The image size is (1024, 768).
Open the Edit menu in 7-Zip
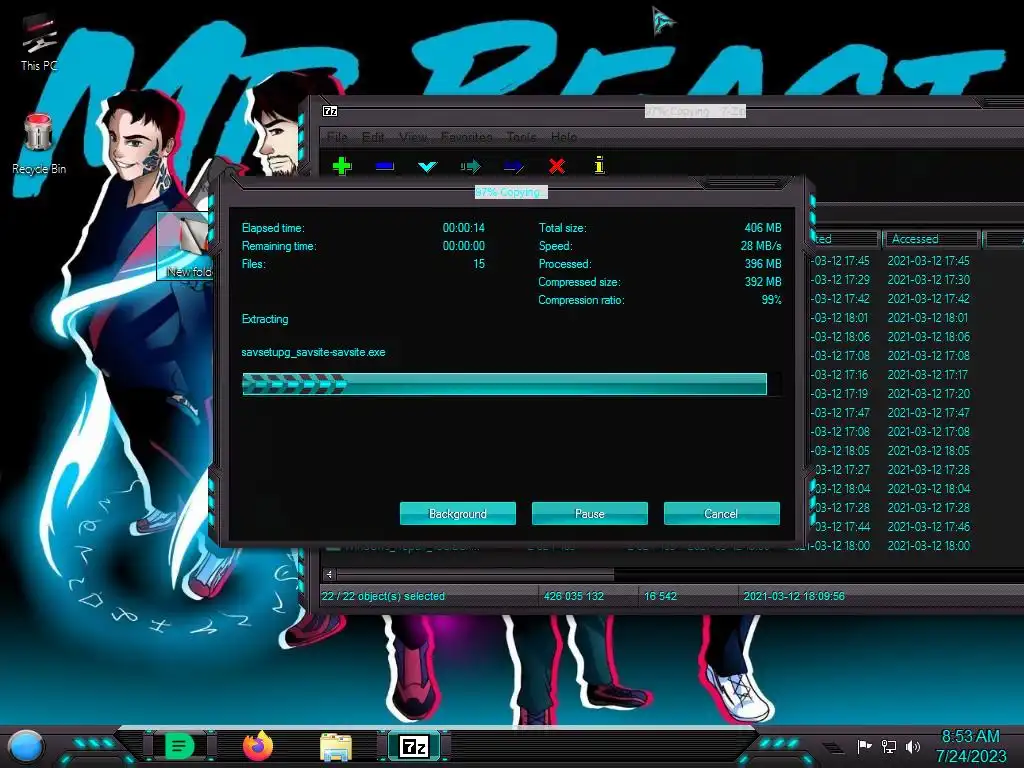tap(373, 137)
